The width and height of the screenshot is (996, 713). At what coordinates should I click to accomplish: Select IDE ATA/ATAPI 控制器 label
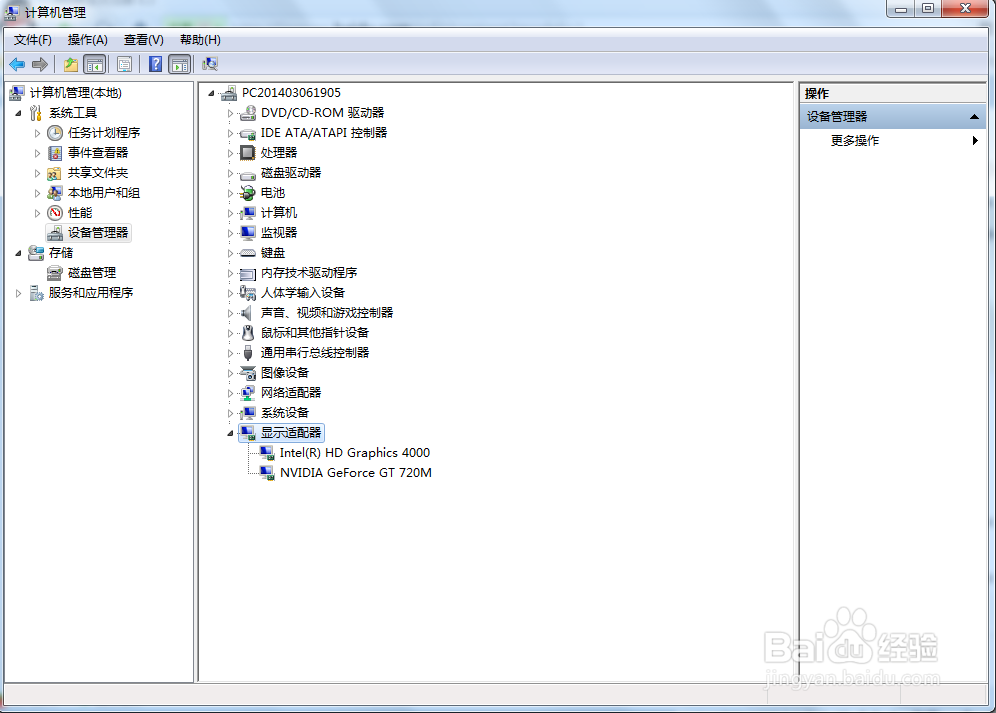(323, 133)
